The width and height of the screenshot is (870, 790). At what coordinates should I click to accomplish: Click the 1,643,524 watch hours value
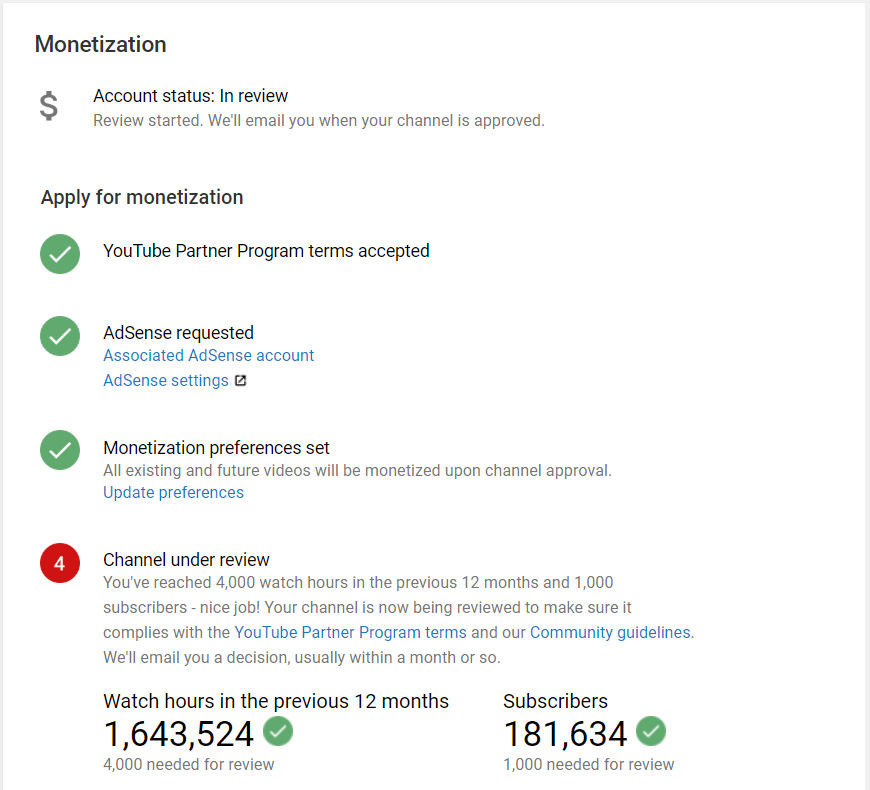point(179,734)
